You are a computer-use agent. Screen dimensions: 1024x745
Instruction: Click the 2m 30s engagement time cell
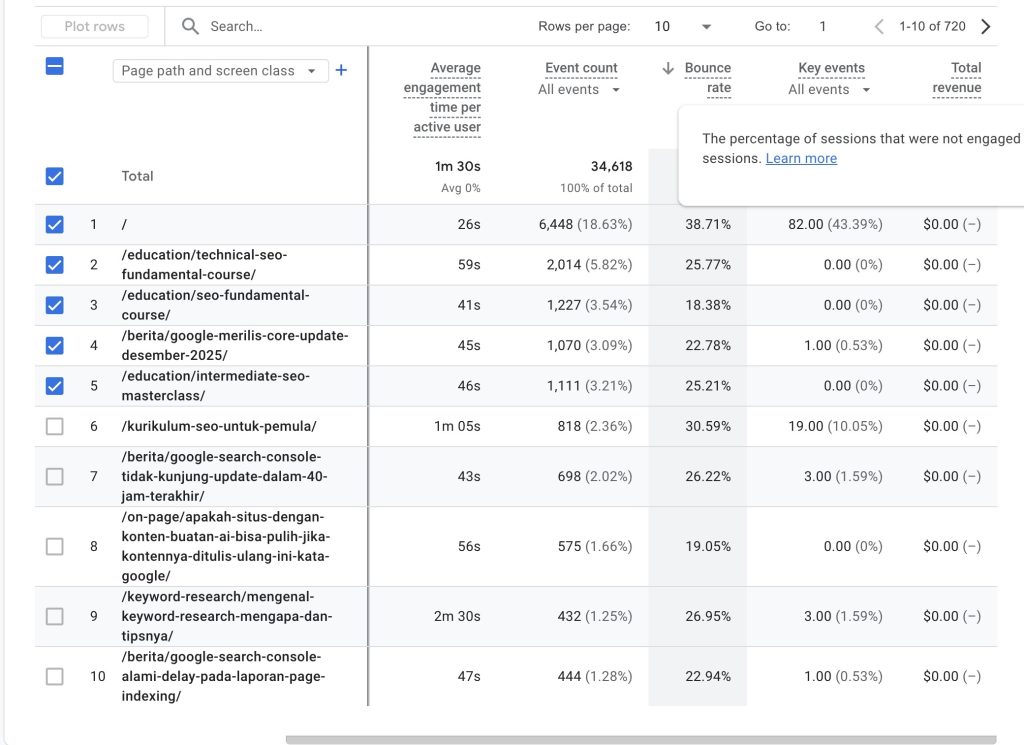pyautogui.click(x=457, y=616)
